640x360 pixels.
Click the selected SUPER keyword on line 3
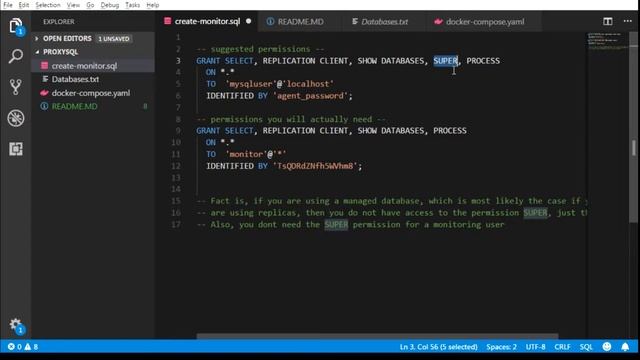point(446,61)
